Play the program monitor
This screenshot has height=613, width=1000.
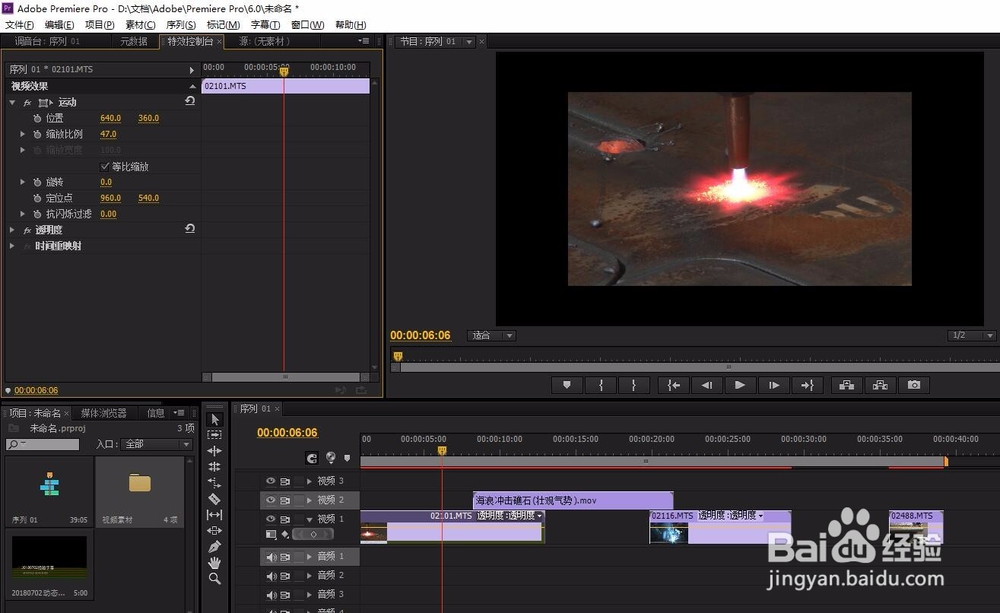[740, 385]
